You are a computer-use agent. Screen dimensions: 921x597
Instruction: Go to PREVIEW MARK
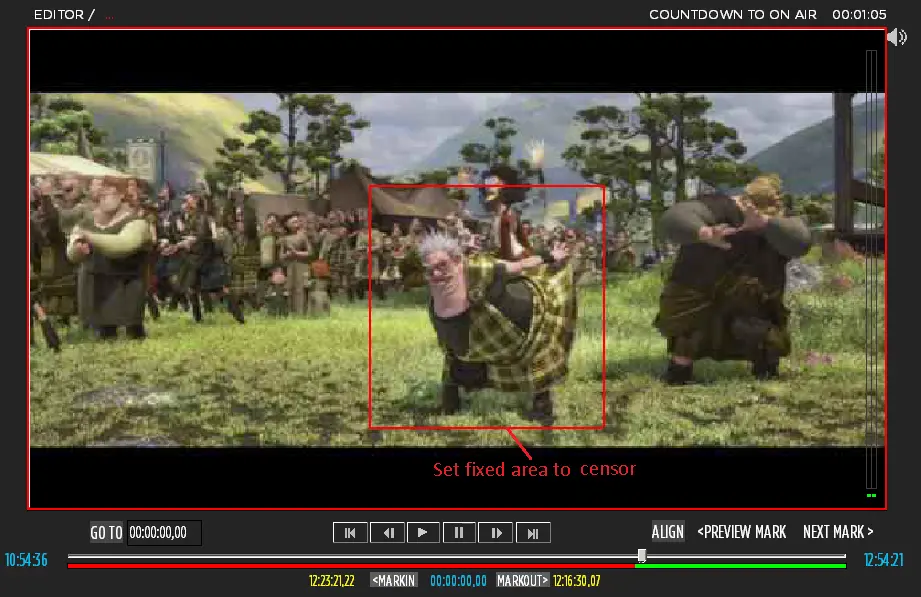pyautogui.click(x=742, y=532)
